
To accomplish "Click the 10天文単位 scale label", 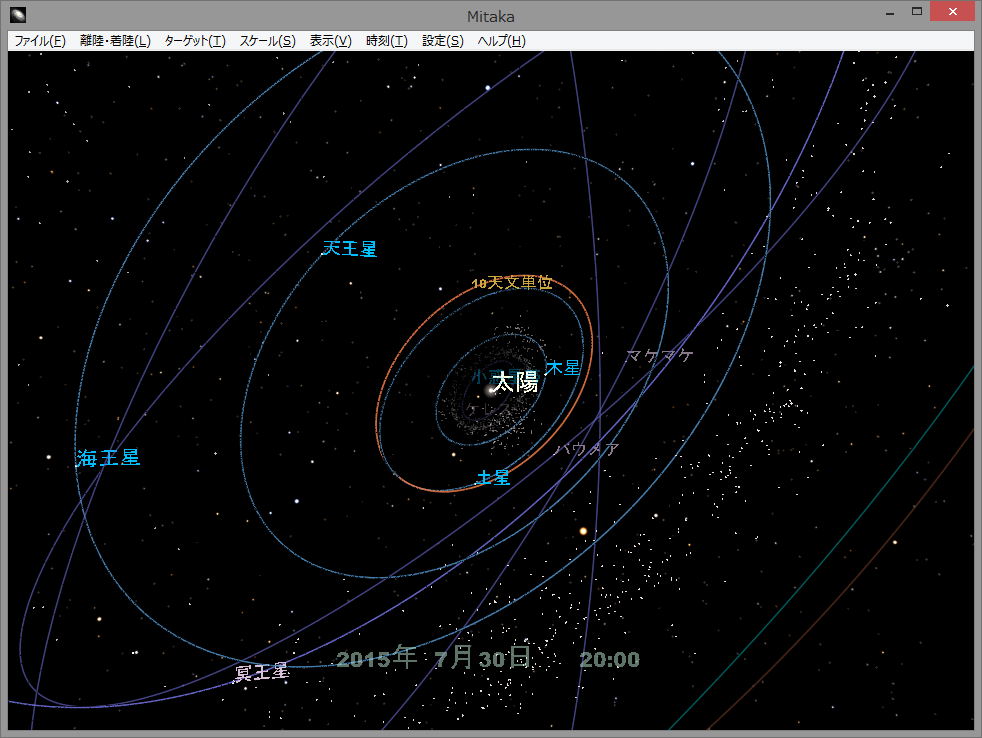I will [512, 283].
